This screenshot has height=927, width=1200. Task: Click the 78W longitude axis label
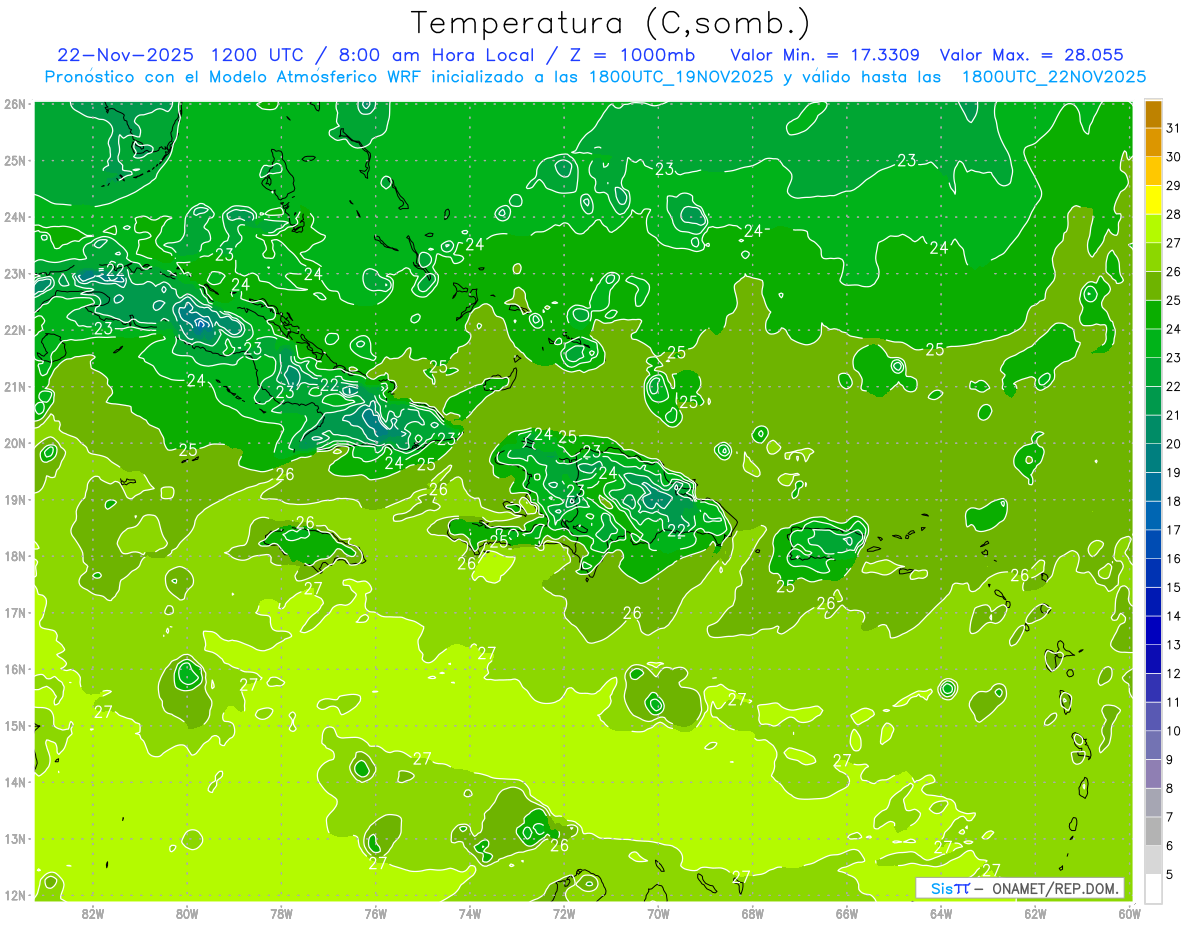(281, 912)
